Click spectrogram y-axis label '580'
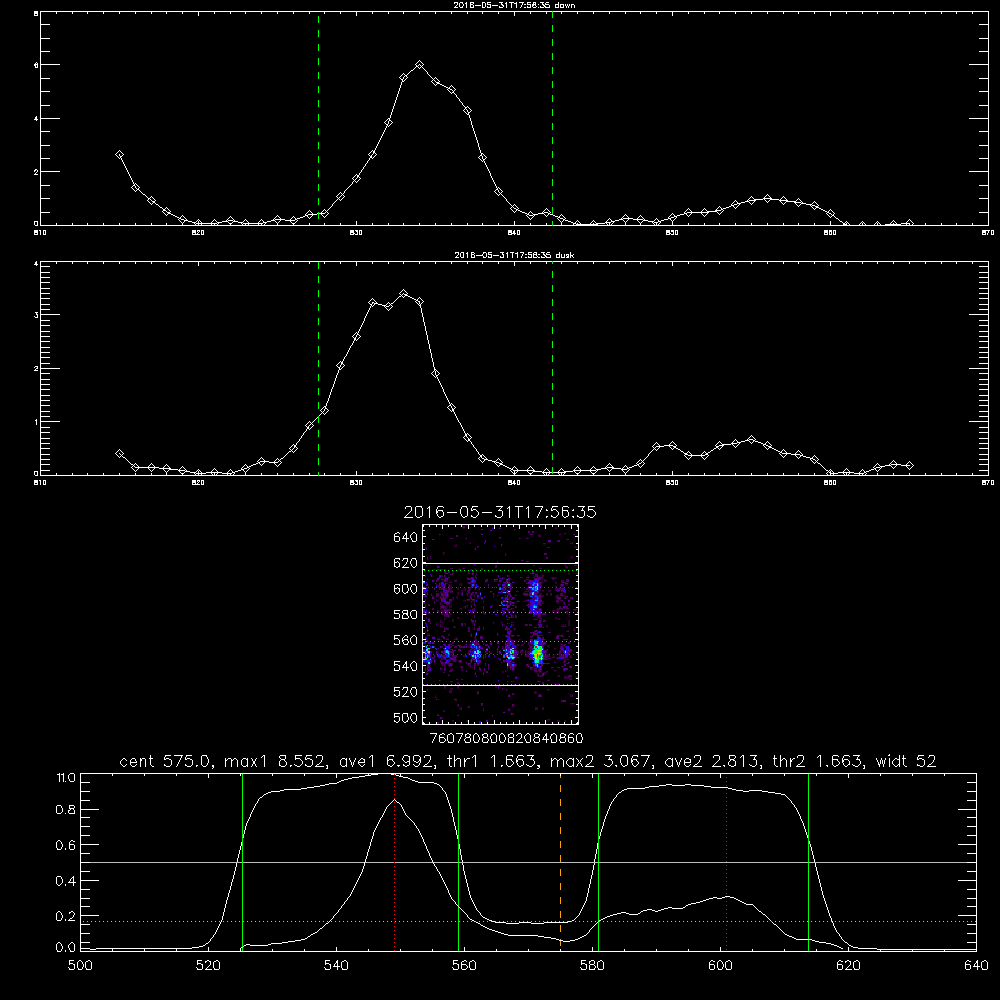The height and width of the screenshot is (1000, 1000). (406, 615)
